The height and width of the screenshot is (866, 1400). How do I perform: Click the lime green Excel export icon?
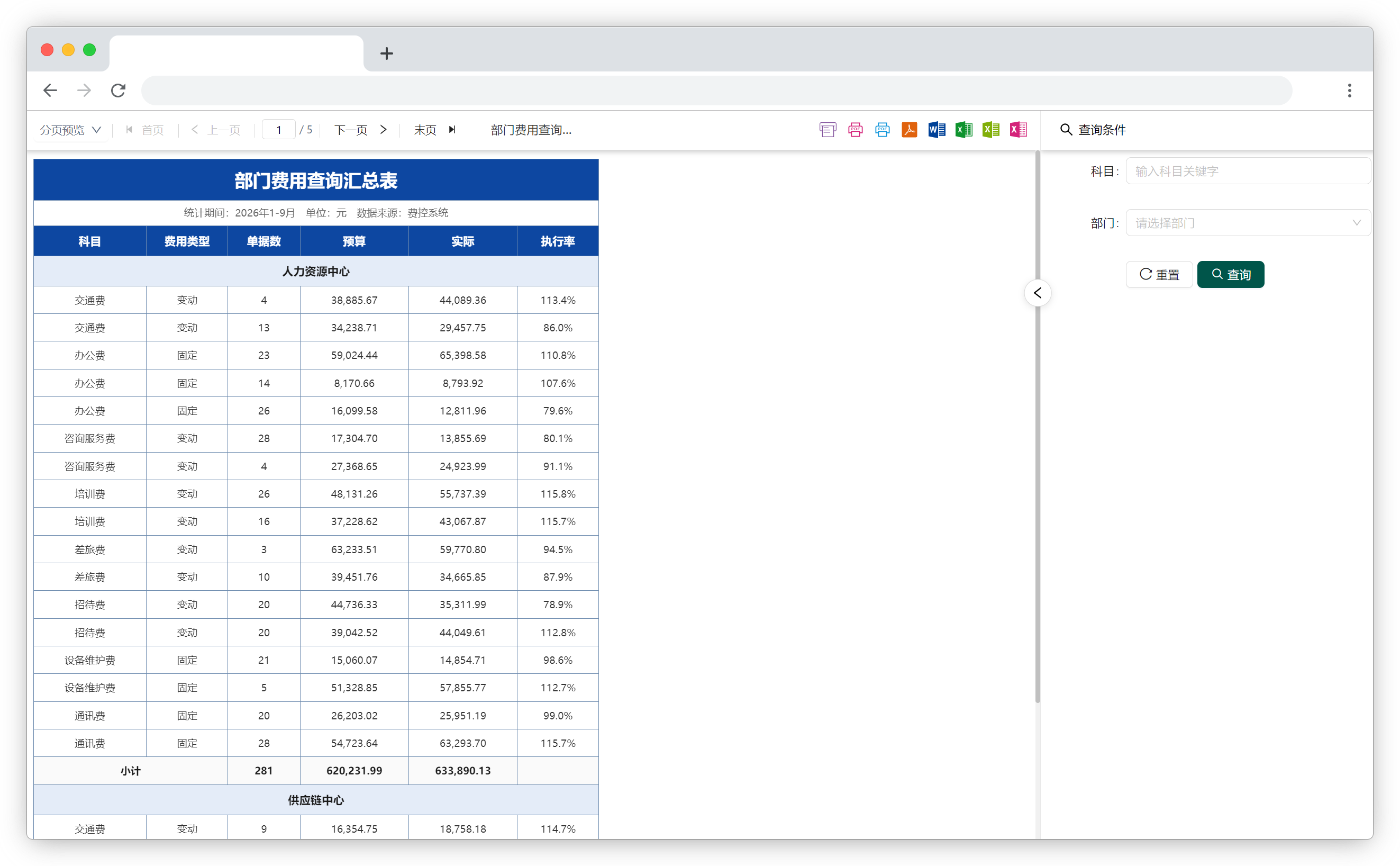click(x=991, y=130)
